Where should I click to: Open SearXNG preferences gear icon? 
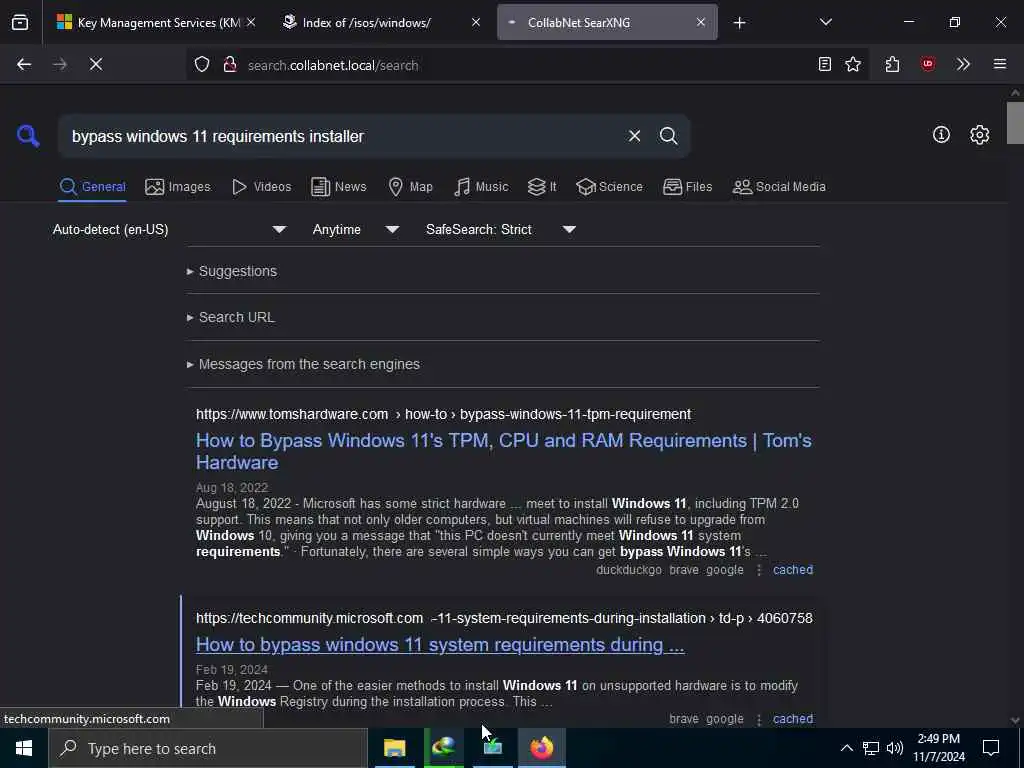979,135
